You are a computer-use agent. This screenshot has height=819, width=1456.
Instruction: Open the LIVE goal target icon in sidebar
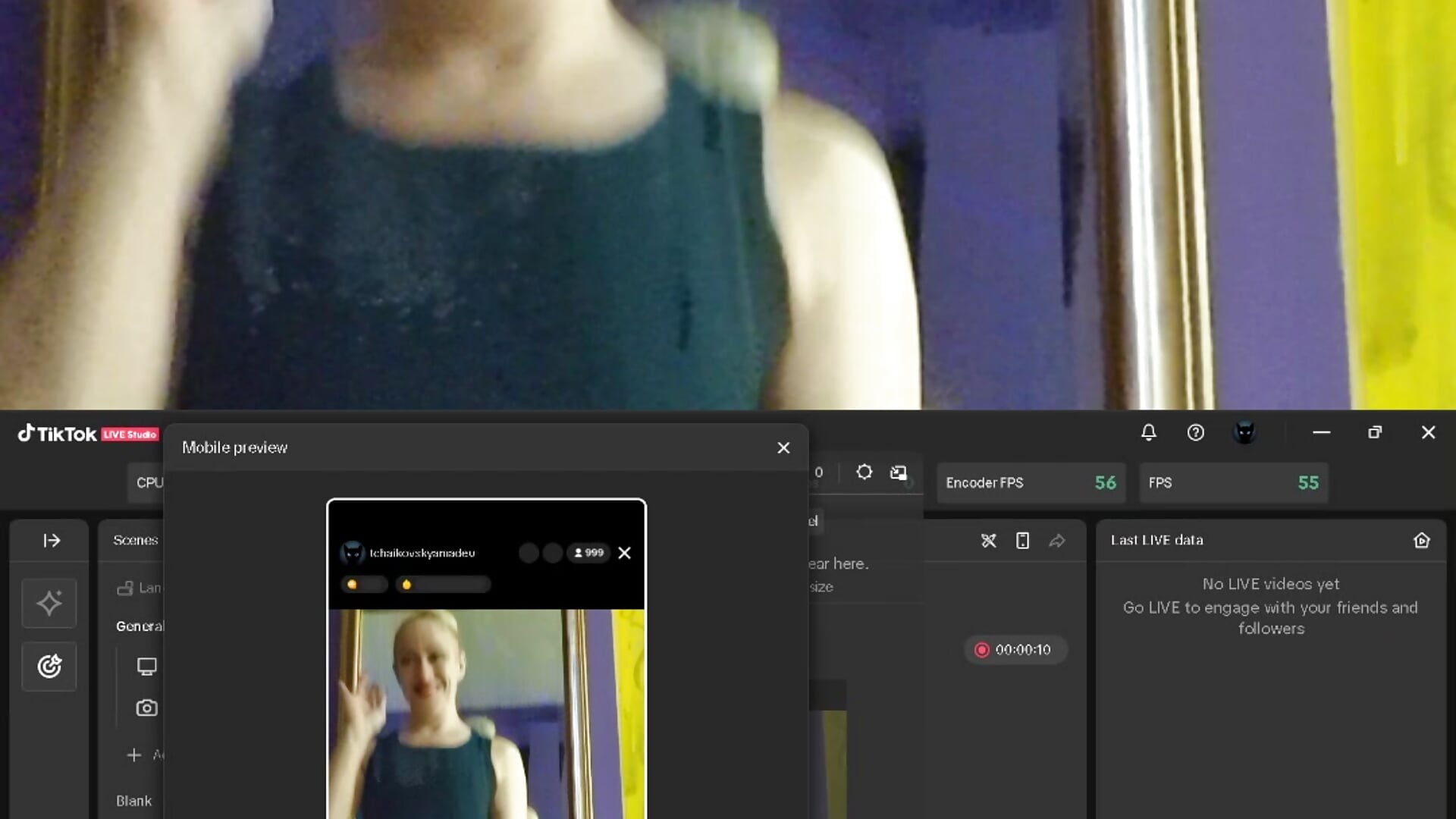tap(49, 667)
